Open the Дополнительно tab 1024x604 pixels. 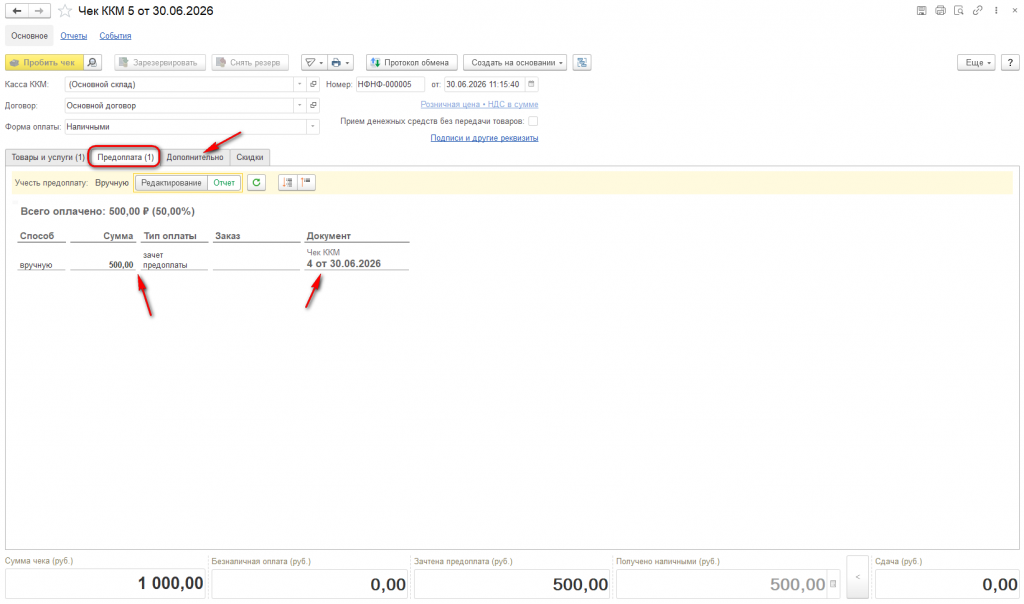click(x=195, y=157)
